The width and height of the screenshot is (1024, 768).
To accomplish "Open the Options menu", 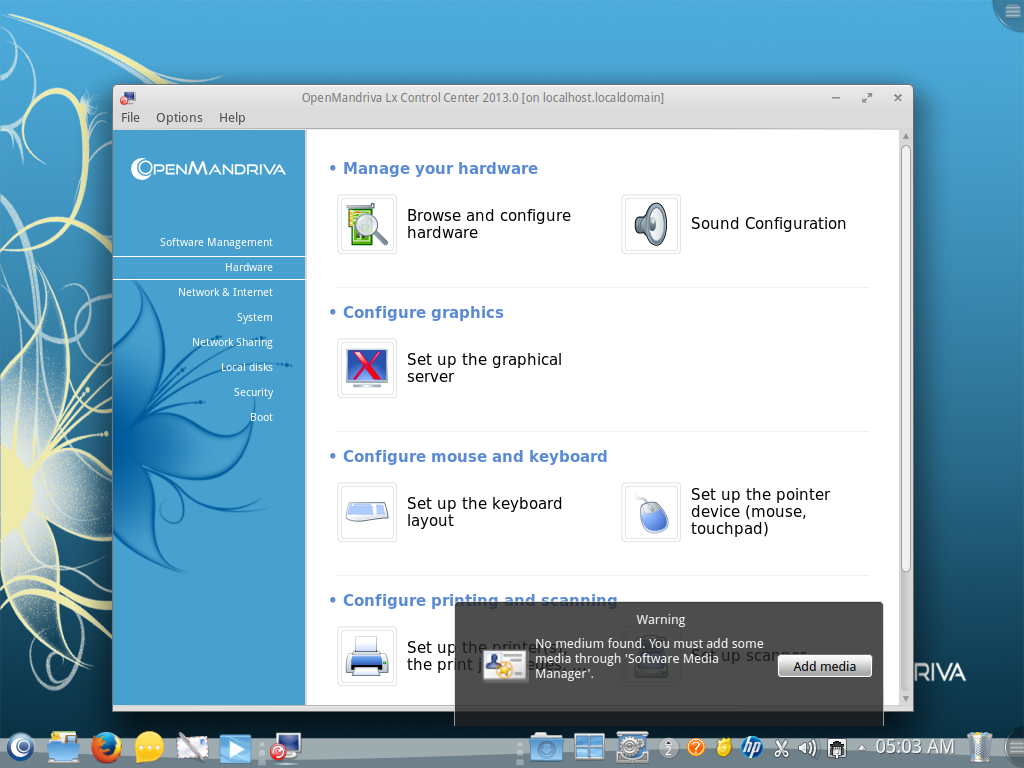I will pyautogui.click(x=179, y=118).
